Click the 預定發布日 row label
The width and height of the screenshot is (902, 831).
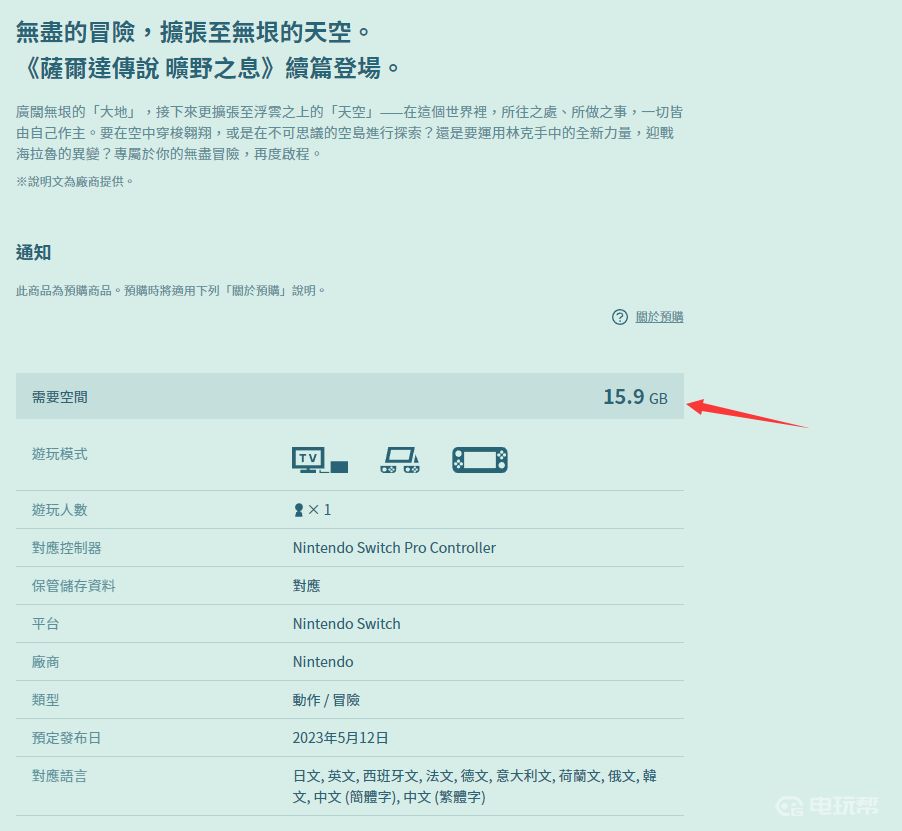point(67,738)
